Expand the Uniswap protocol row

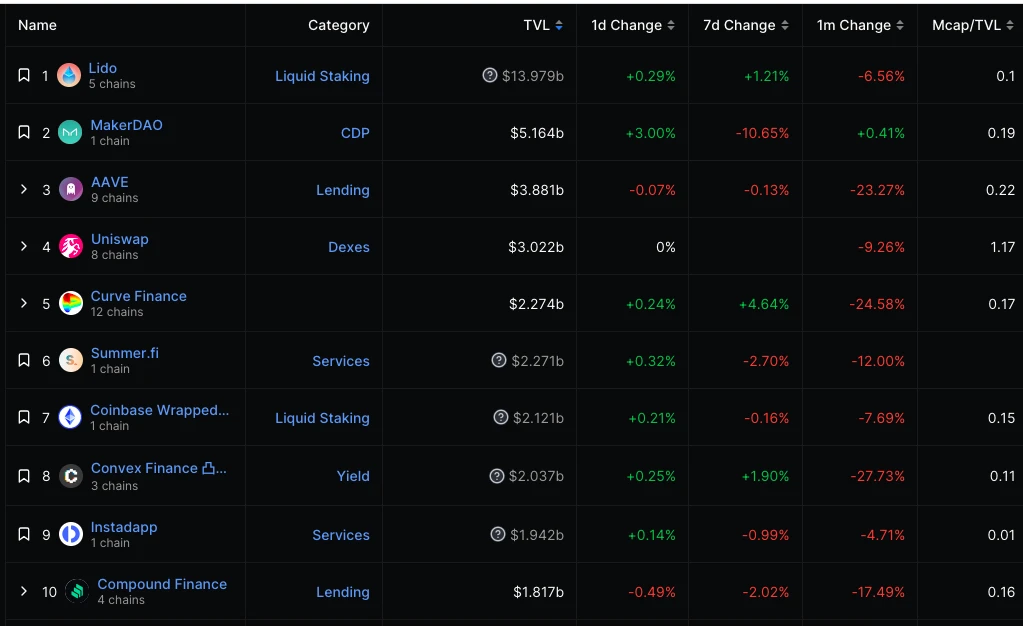click(24, 246)
